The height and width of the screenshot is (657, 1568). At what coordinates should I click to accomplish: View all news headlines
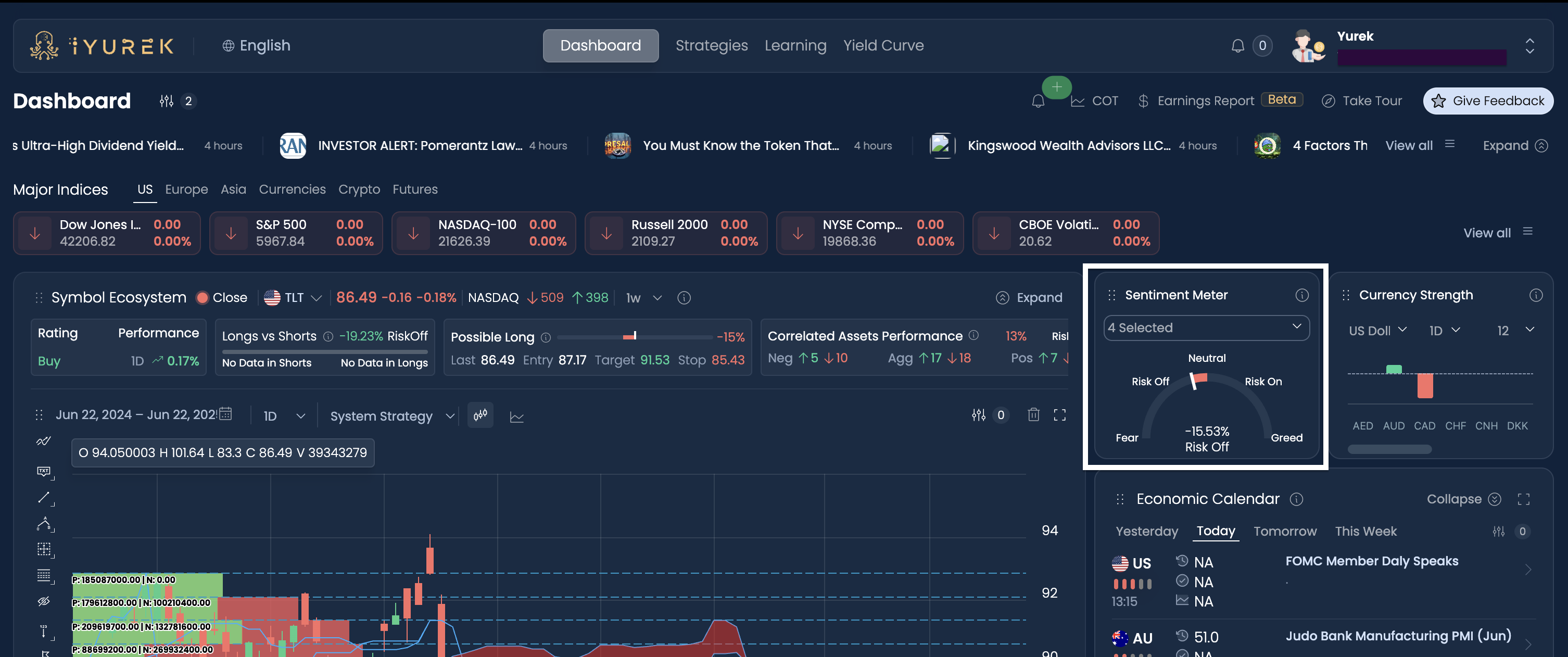(1420, 146)
